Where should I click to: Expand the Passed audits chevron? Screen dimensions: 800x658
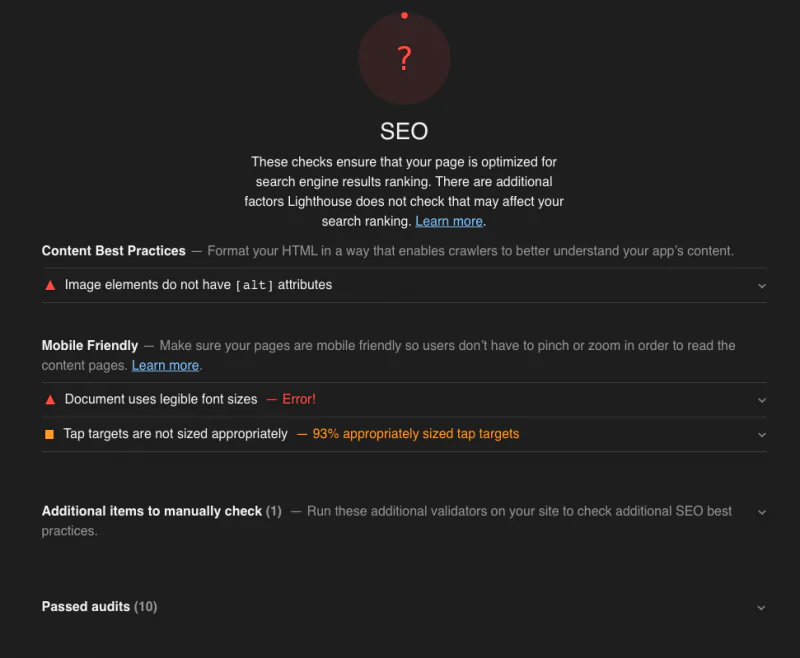coord(761,607)
